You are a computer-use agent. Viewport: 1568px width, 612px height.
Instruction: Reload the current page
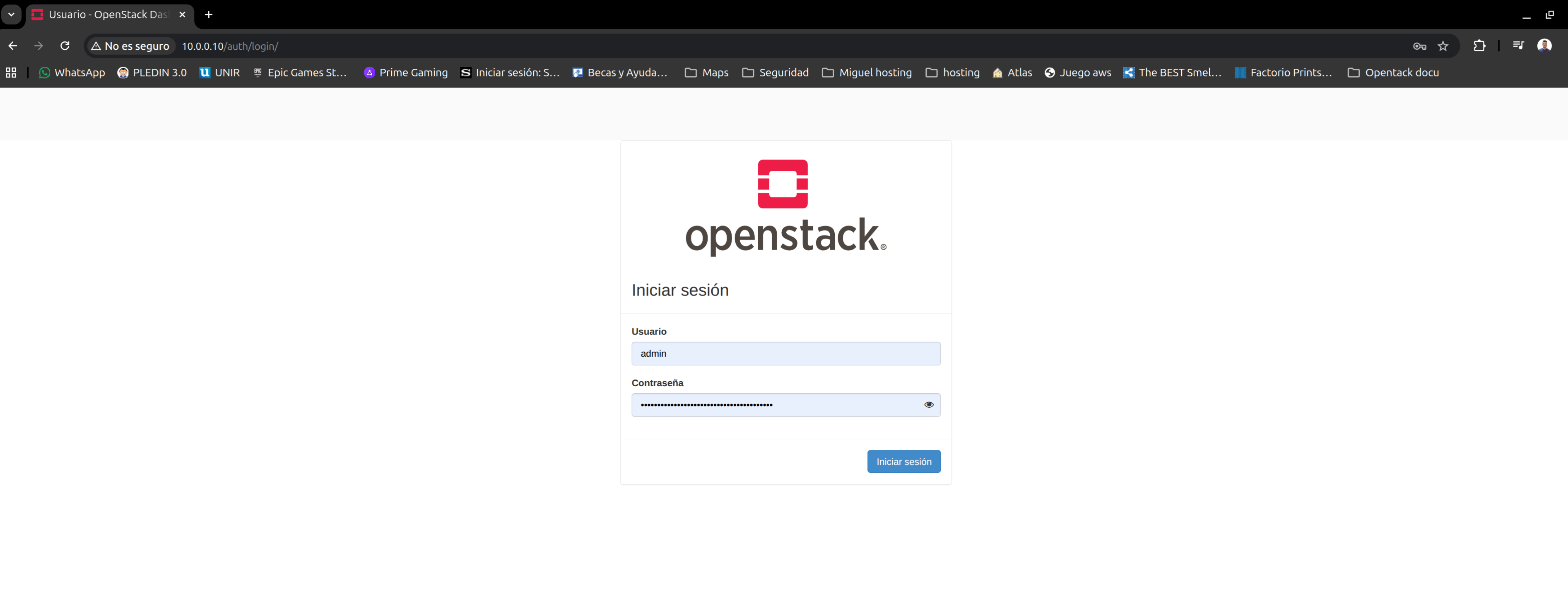click(65, 46)
